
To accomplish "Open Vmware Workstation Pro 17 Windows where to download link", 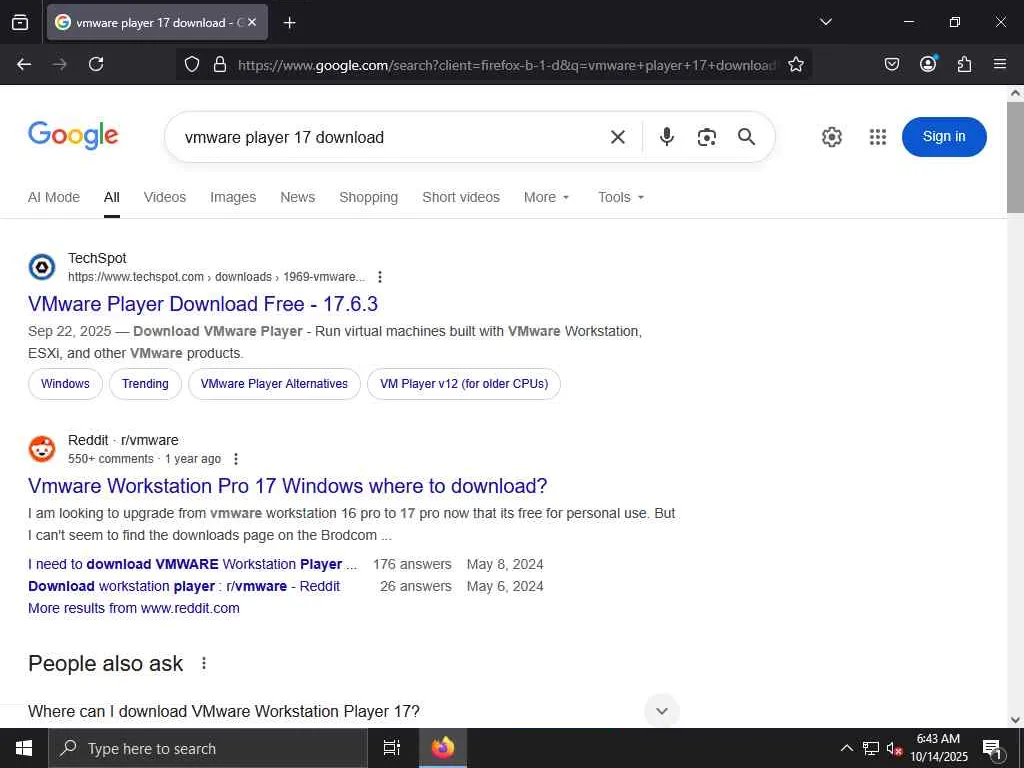I will 287,486.
